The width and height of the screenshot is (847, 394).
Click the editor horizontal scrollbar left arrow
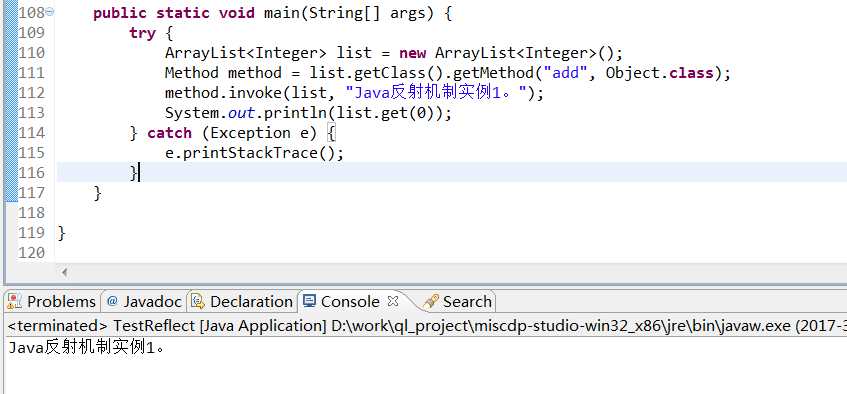point(64,272)
